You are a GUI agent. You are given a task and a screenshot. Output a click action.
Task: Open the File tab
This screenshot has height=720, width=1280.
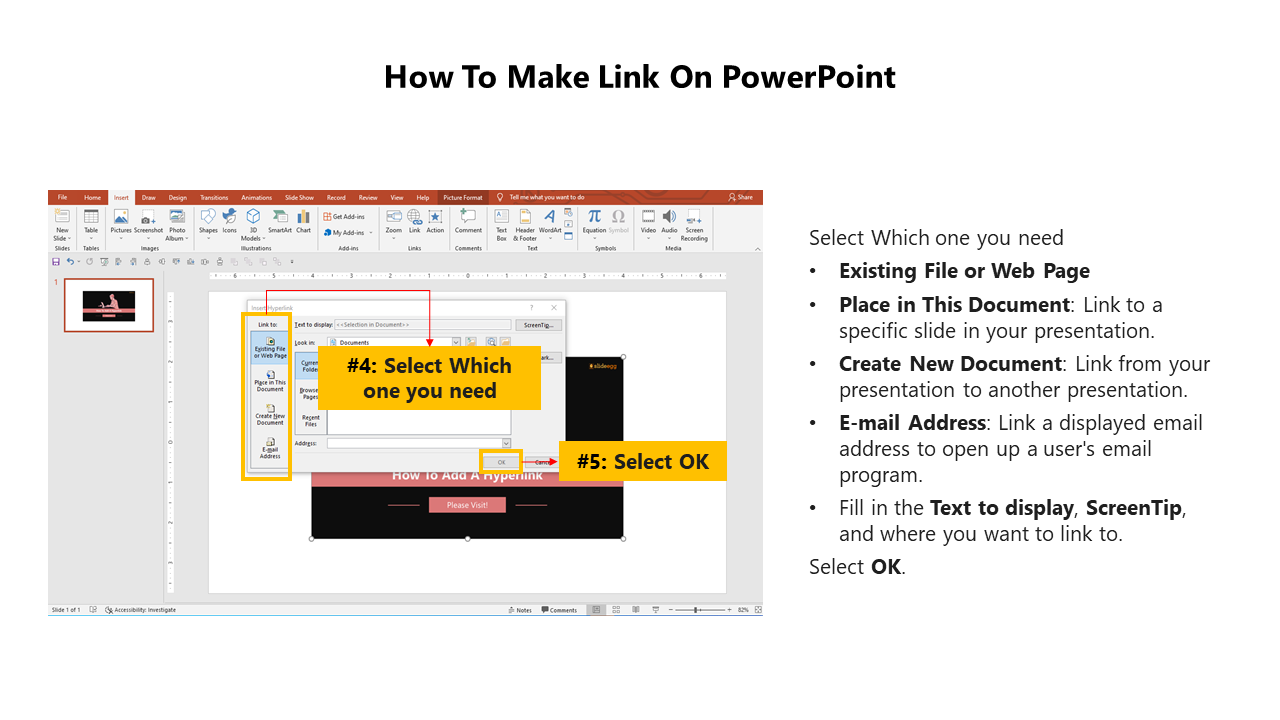[62, 197]
